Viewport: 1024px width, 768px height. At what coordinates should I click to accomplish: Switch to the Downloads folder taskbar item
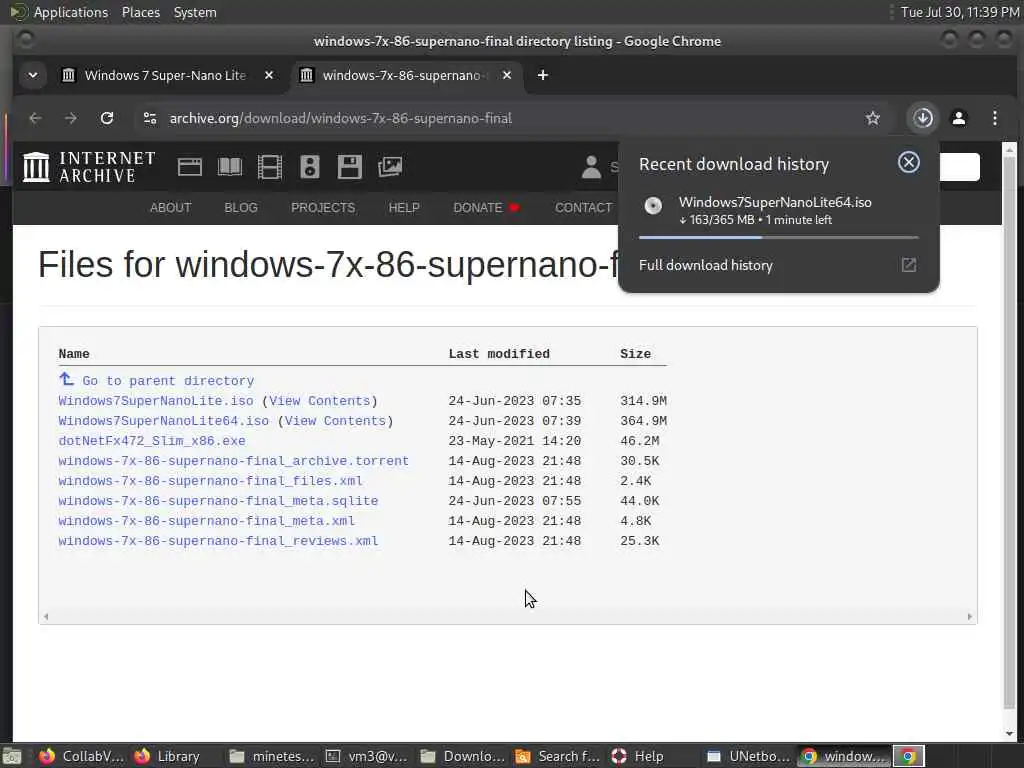tap(462, 756)
